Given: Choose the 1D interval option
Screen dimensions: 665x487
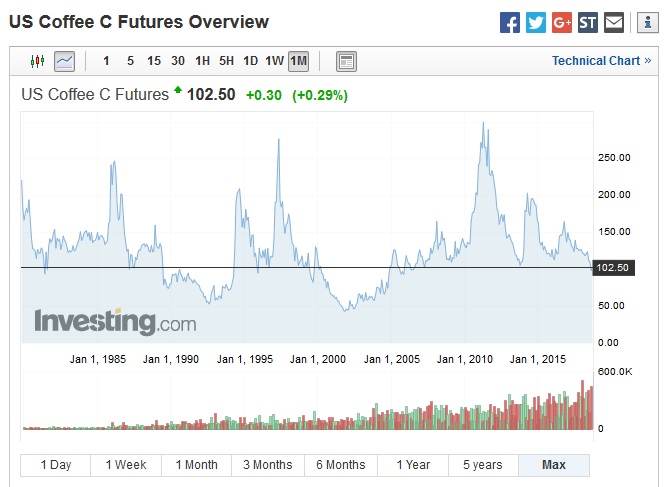Looking at the screenshot, I should point(250,61).
